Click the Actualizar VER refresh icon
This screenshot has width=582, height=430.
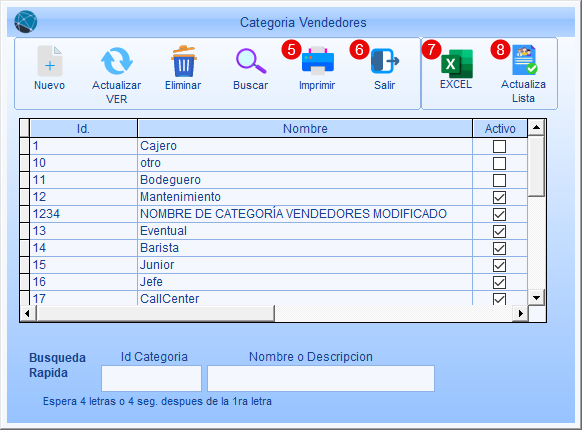point(117,61)
